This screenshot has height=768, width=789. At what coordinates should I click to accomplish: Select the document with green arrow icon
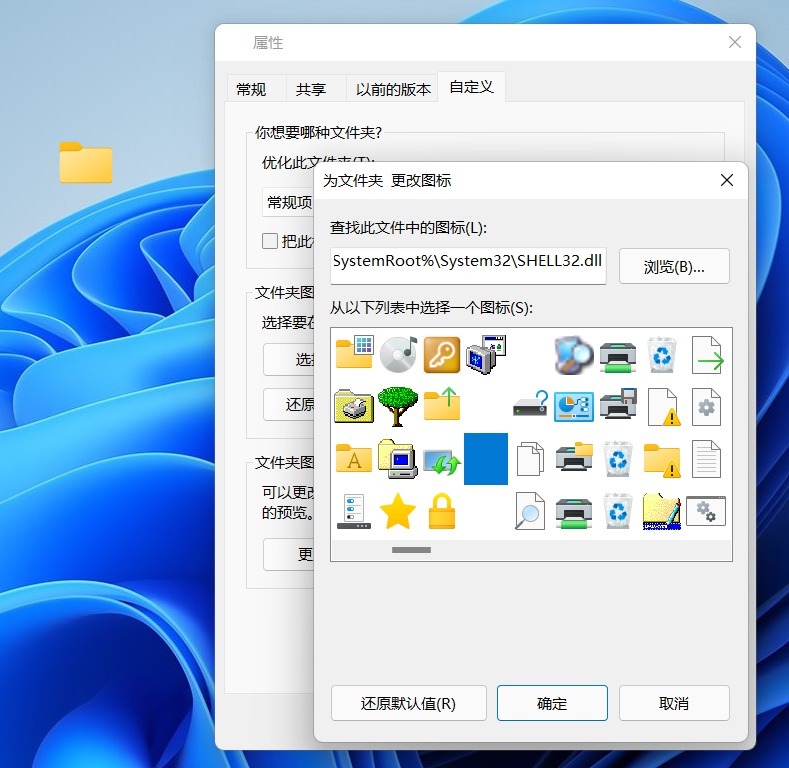tap(707, 354)
